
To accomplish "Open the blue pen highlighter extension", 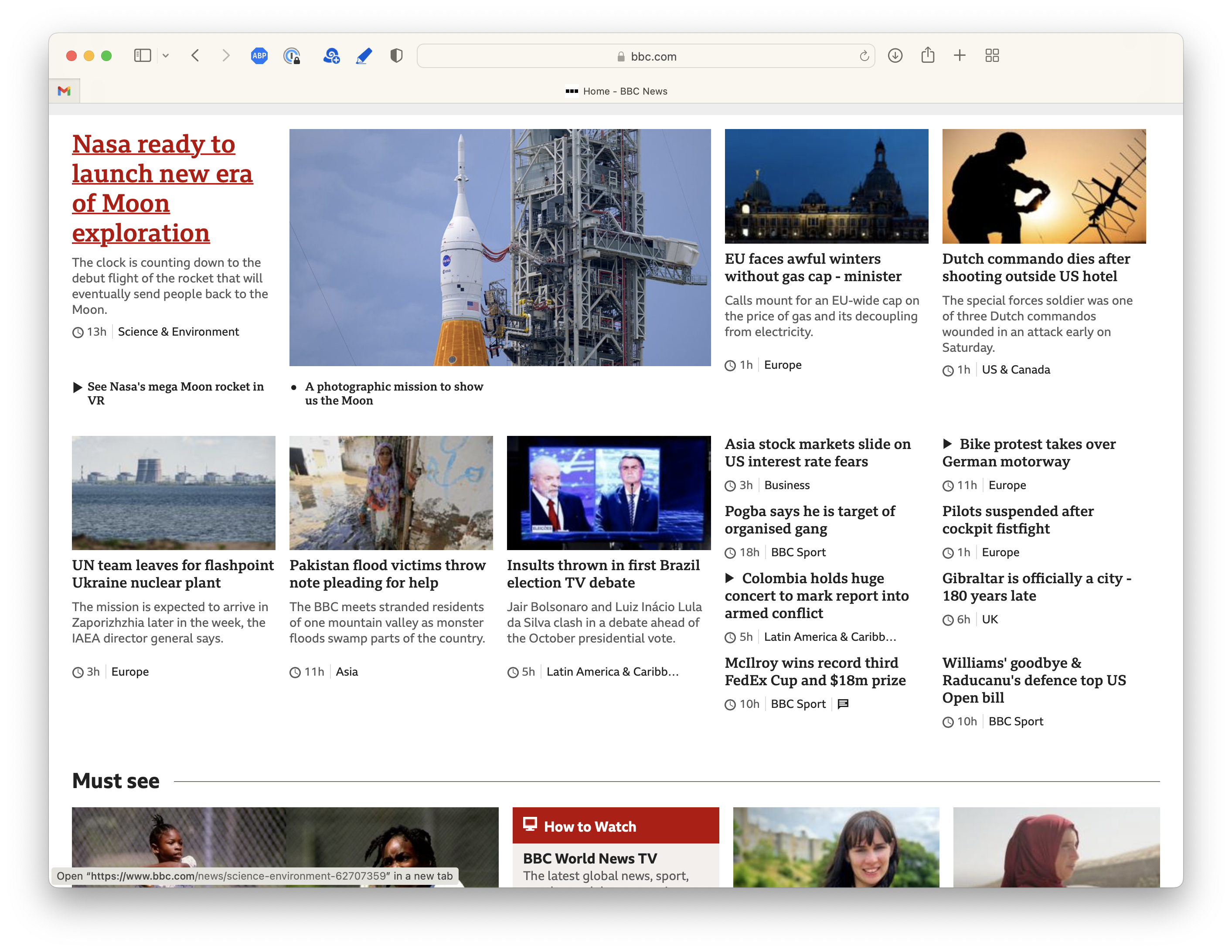I will coord(364,56).
